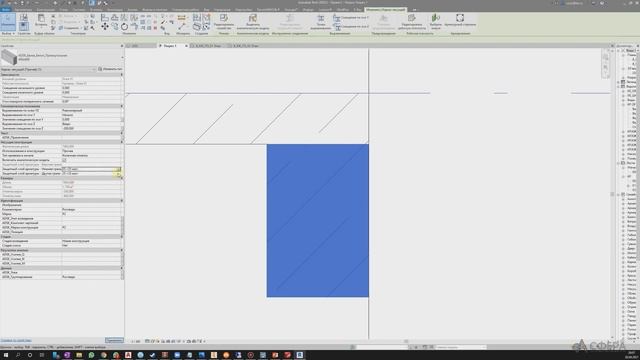
Task: Click the Measure (Измерить) dimension icon
Action: pos(182,18)
